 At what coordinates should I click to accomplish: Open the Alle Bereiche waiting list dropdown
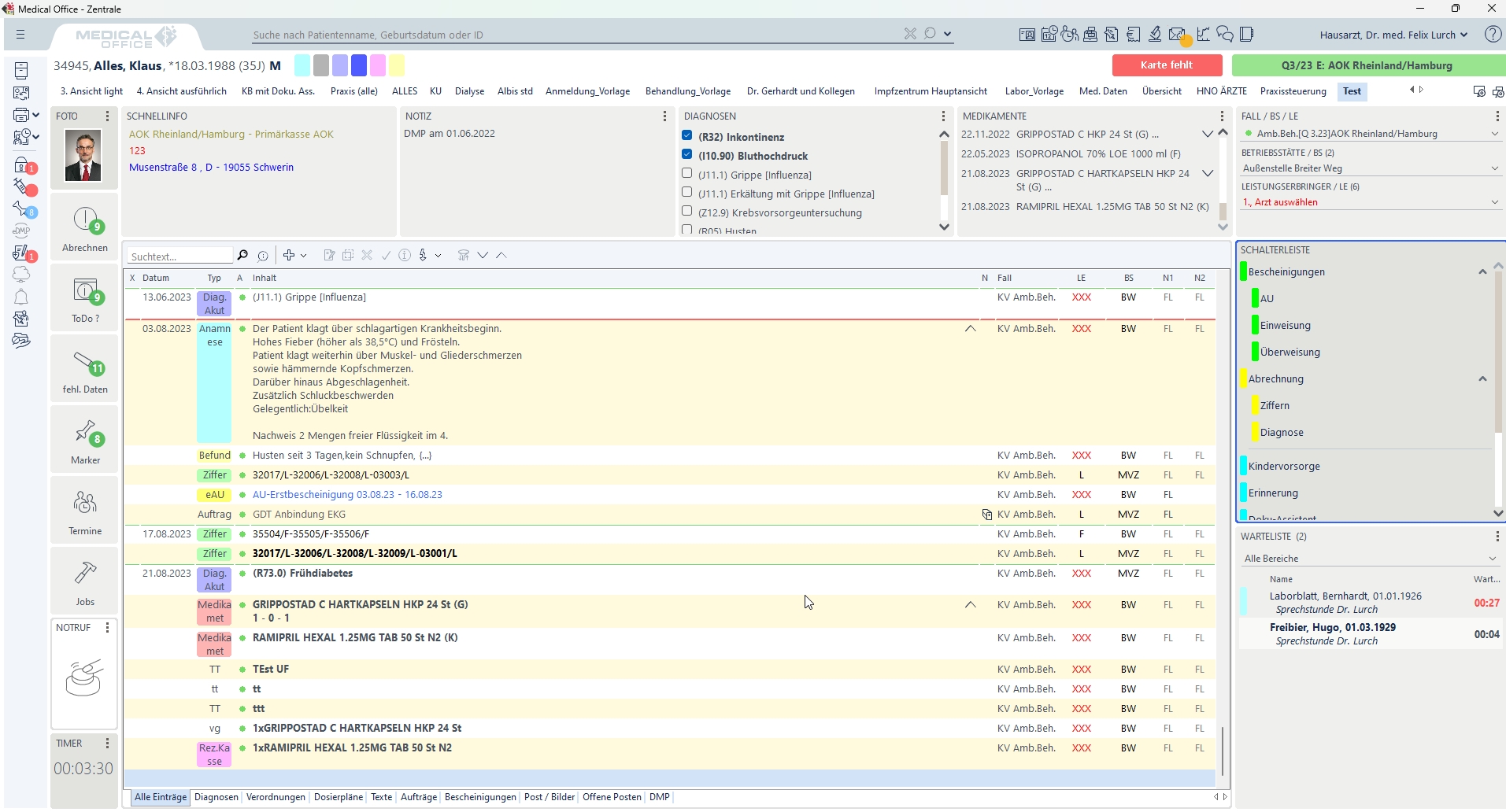(x=1492, y=559)
